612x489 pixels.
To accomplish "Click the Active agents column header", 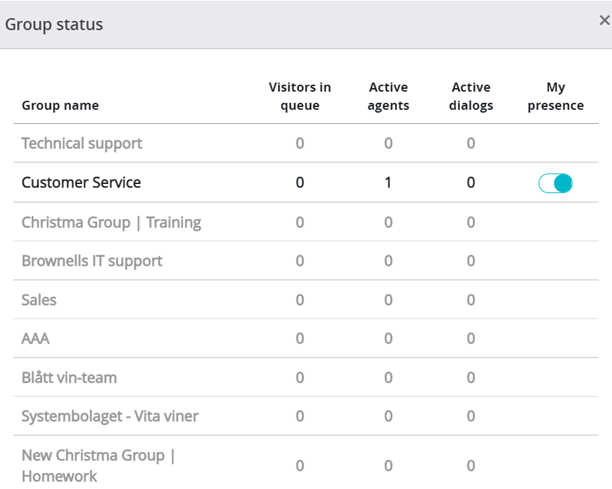I will point(388,97).
